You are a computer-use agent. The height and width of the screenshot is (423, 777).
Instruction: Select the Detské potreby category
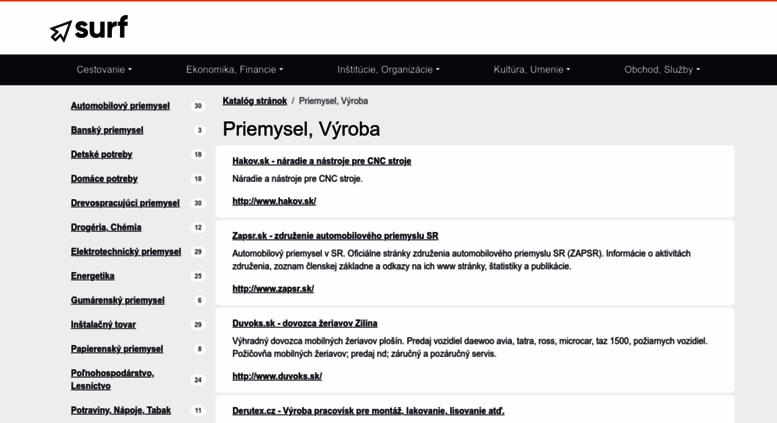click(x=102, y=155)
